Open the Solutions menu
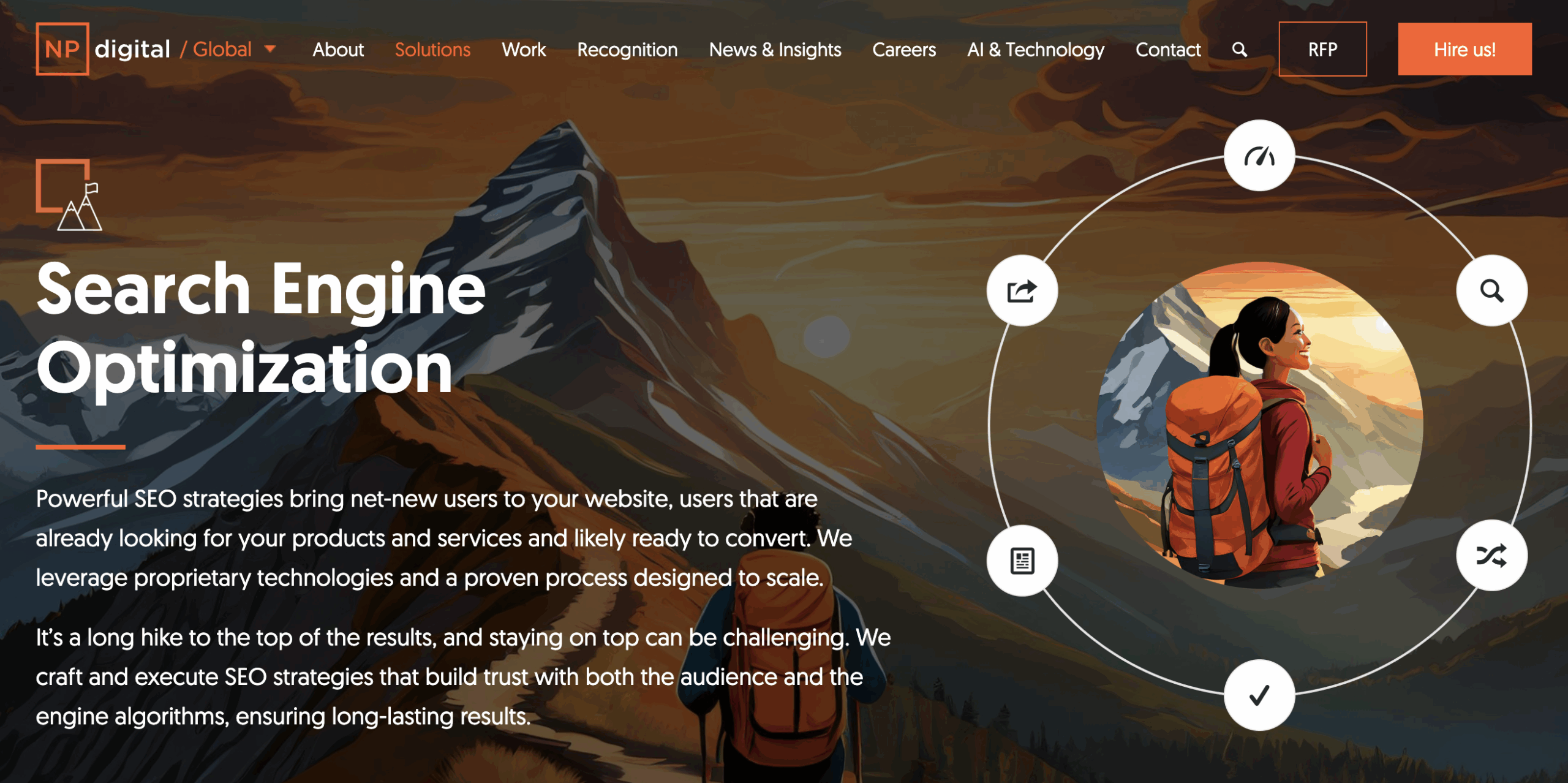Image resolution: width=1568 pixels, height=783 pixels. (x=432, y=50)
